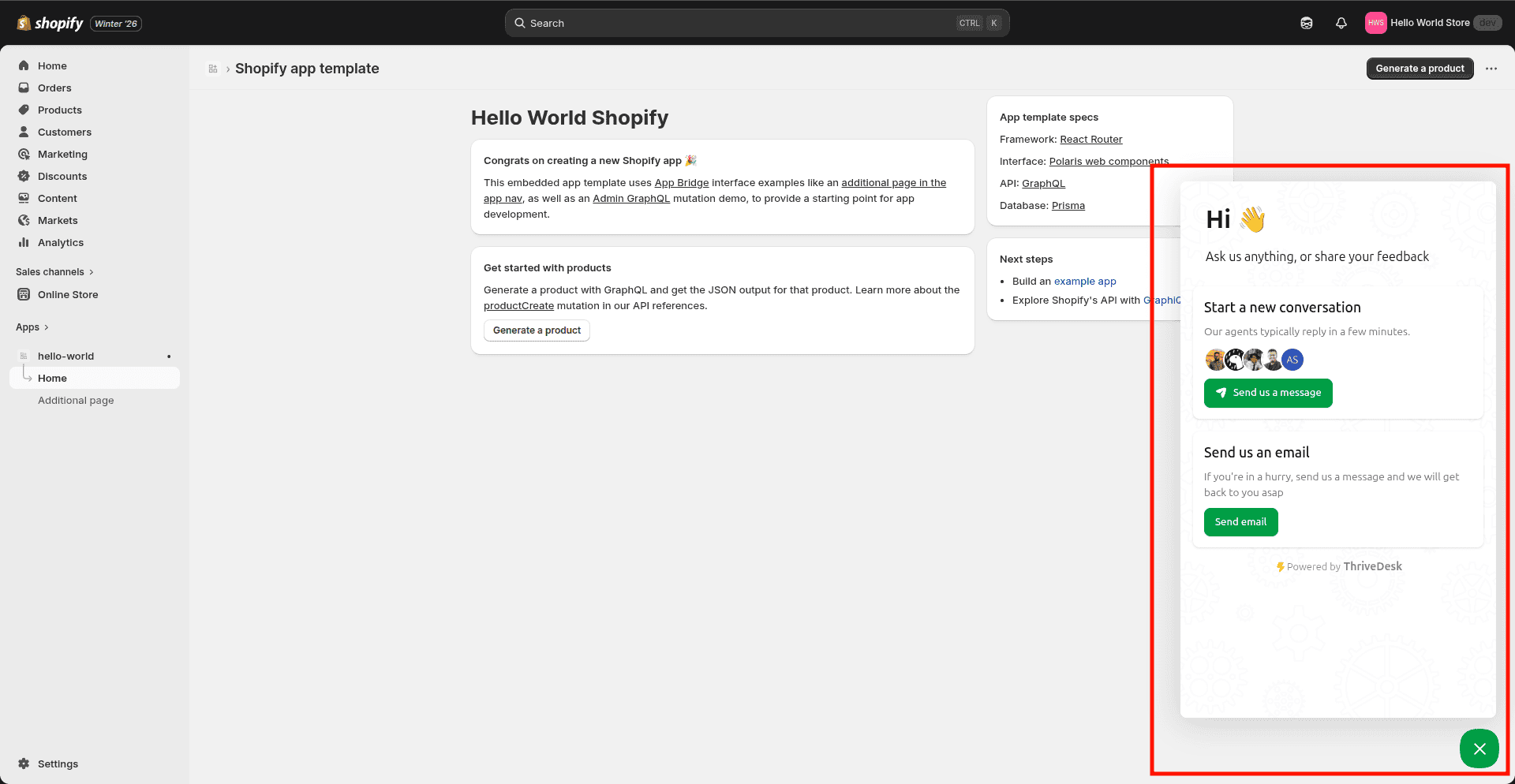Expand the Apps section chevron

click(46, 327)
